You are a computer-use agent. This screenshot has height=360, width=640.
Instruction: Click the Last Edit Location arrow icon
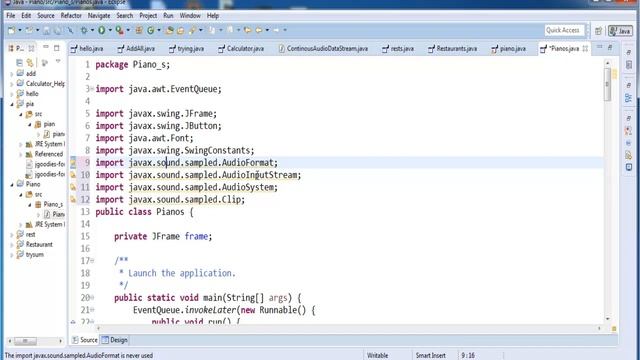tap(247, 30)
